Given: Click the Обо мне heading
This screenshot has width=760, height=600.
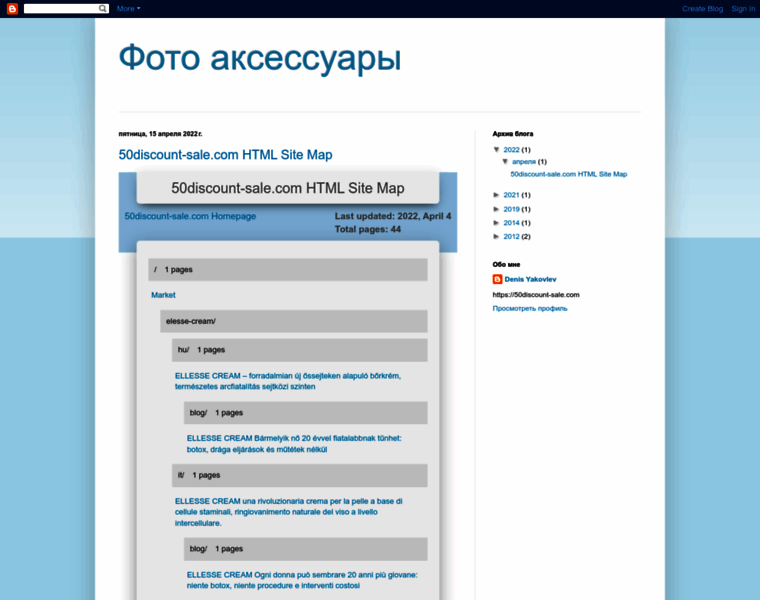Looking at the screenshot, I should (506, 265).
